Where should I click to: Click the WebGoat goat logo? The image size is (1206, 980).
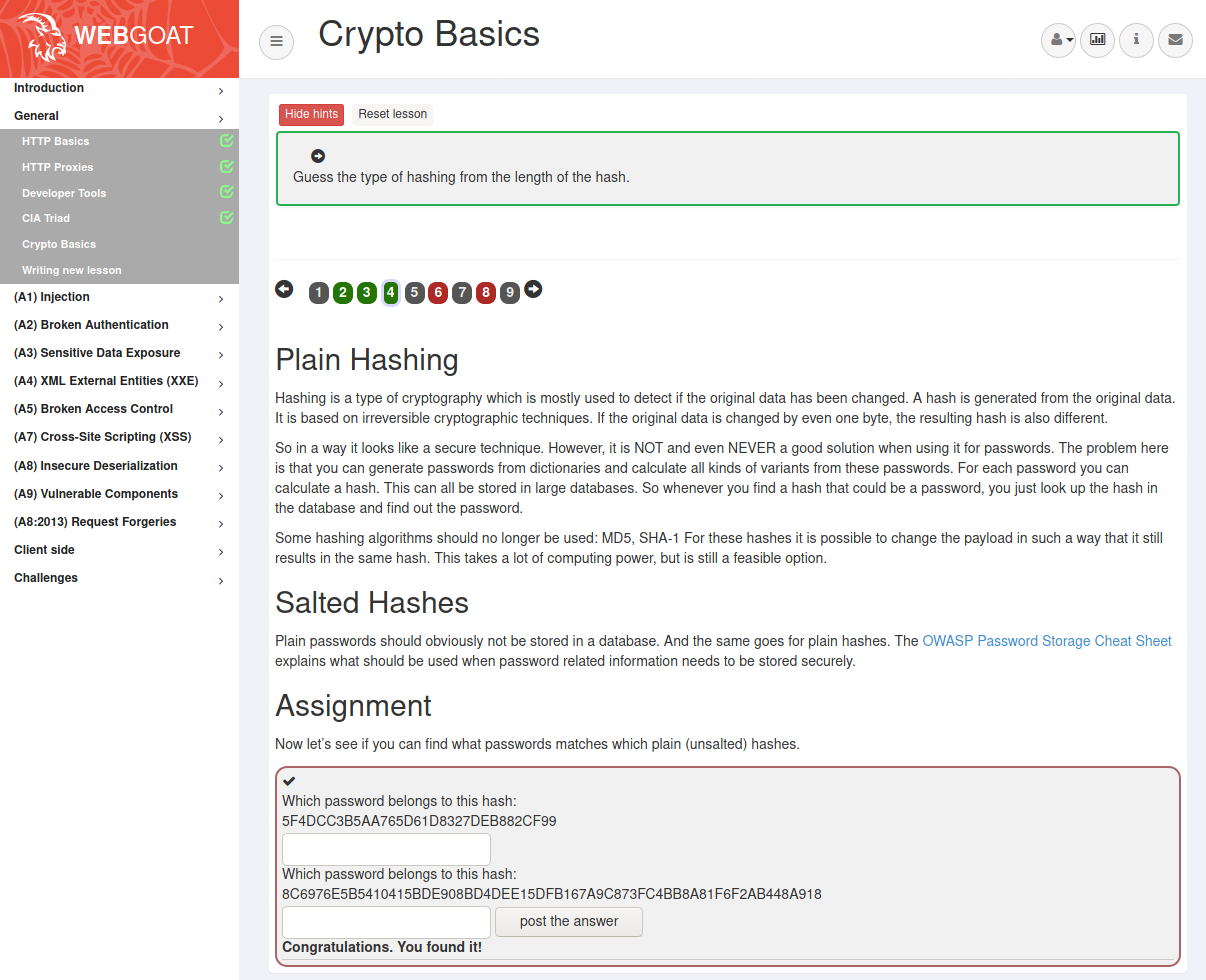pos(44,38)
